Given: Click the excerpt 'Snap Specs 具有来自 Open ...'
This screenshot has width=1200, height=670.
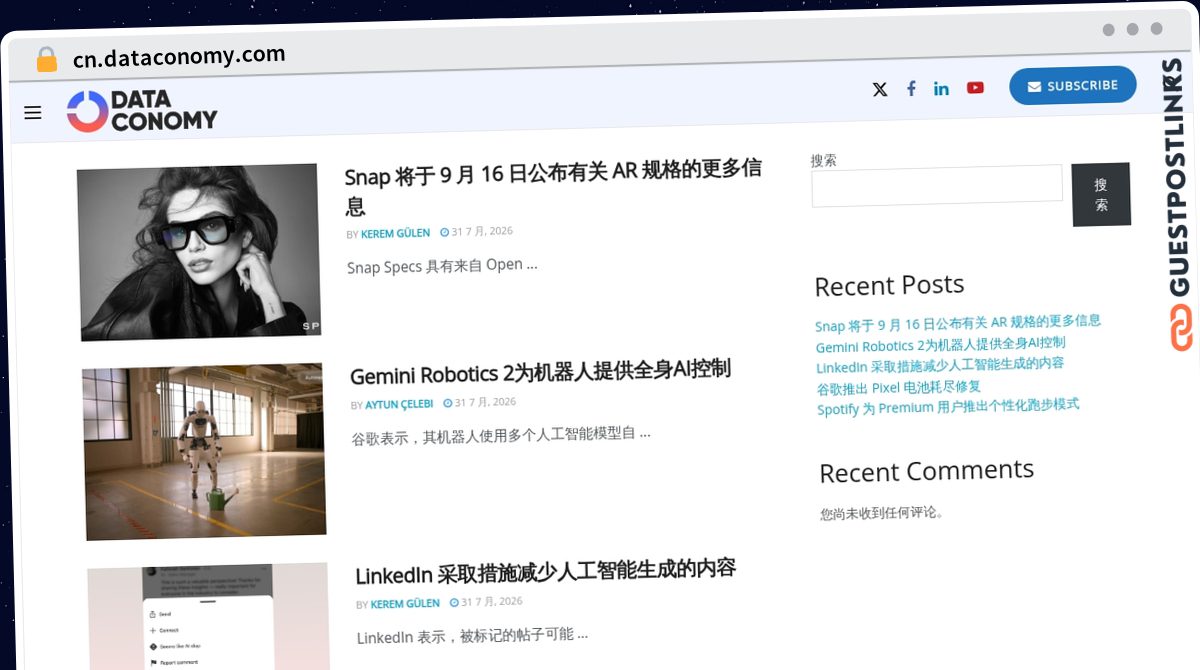Looking at the screenshot, I should [442, 266].
